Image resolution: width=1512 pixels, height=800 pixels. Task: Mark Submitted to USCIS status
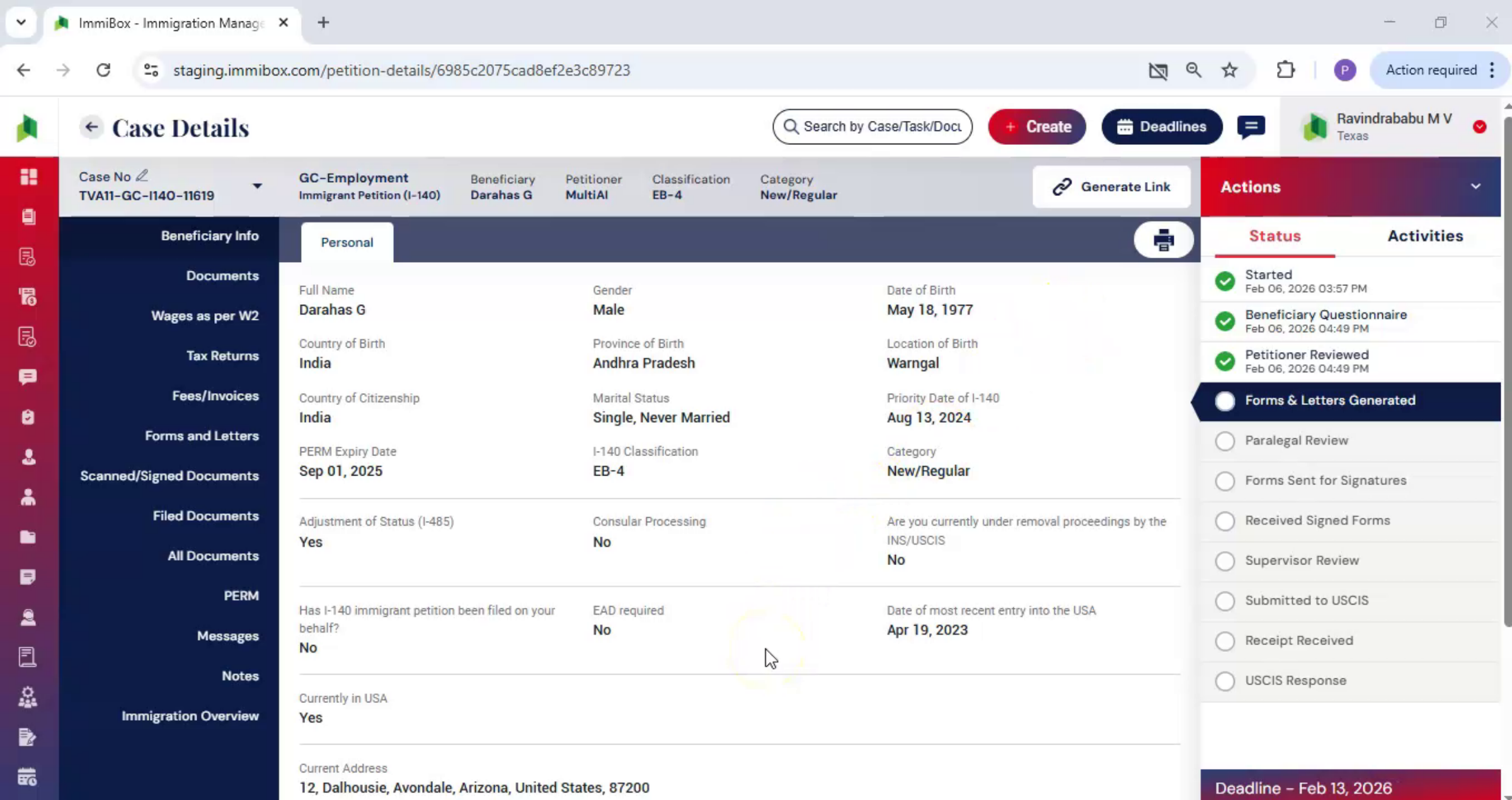click(1225, 601)
